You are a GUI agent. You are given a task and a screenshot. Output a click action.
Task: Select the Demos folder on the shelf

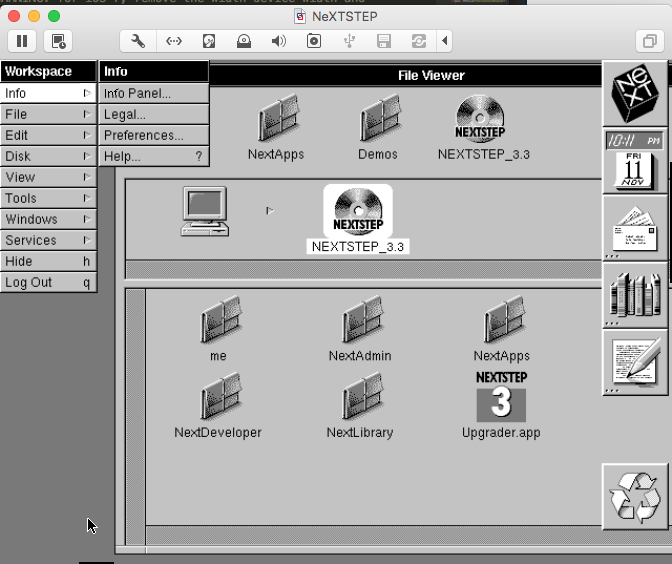click(x=378, y=127)
